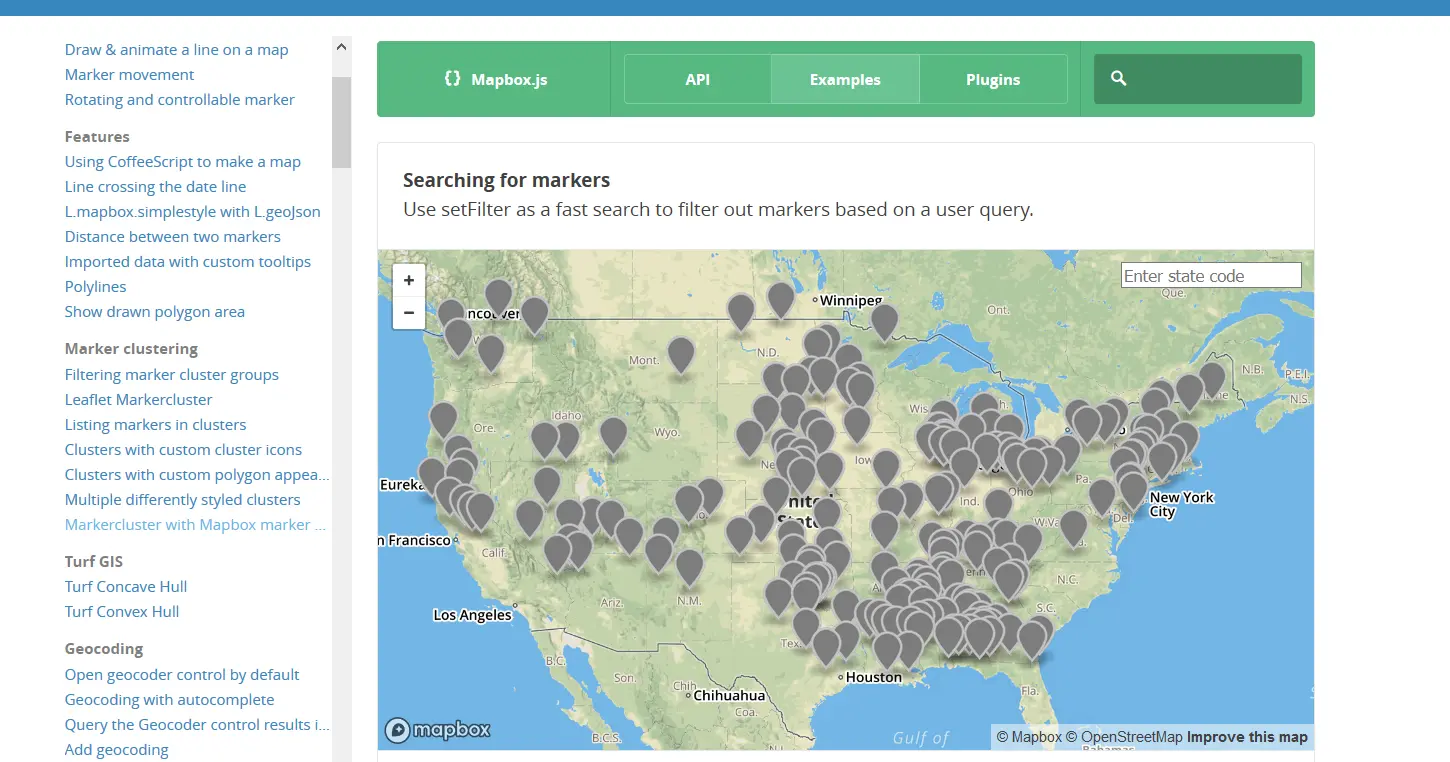1450x762 pixels.
Task: Open Show drawn polygon area example
Action: point(155,311)
